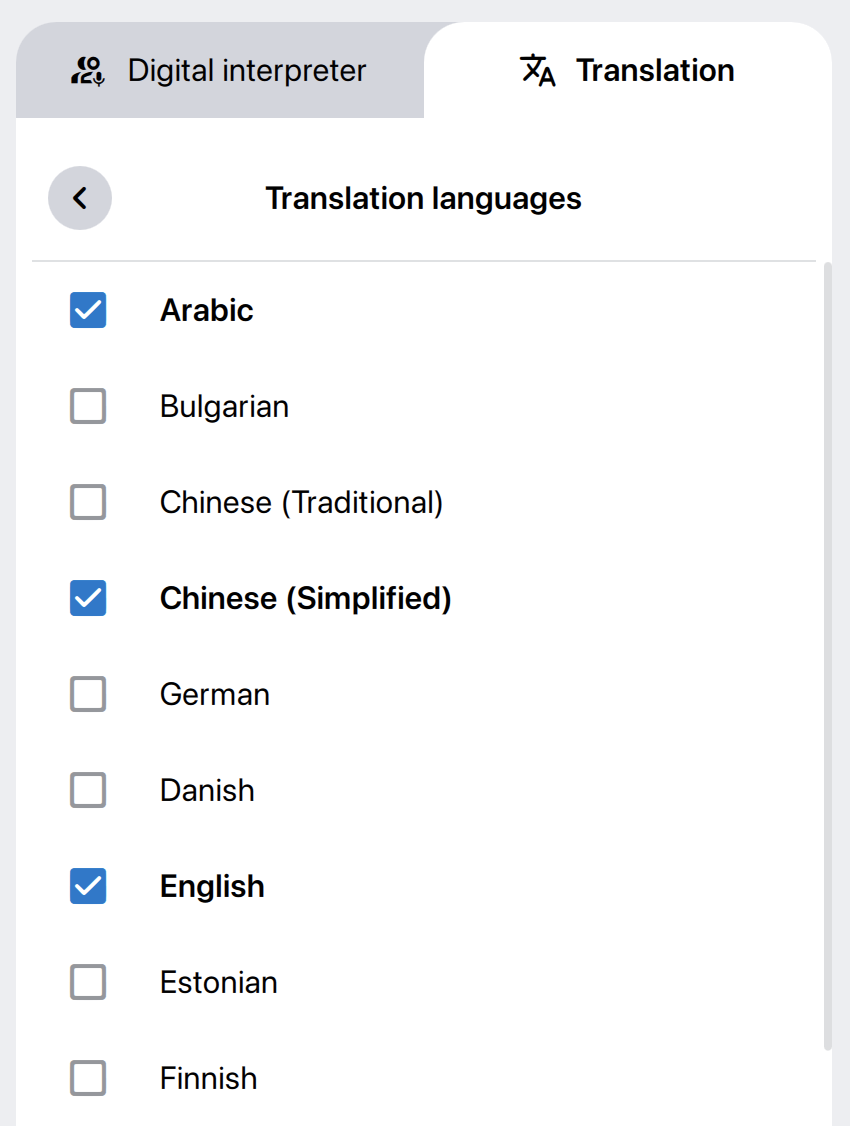Select the Danish language label

(207, 790)
